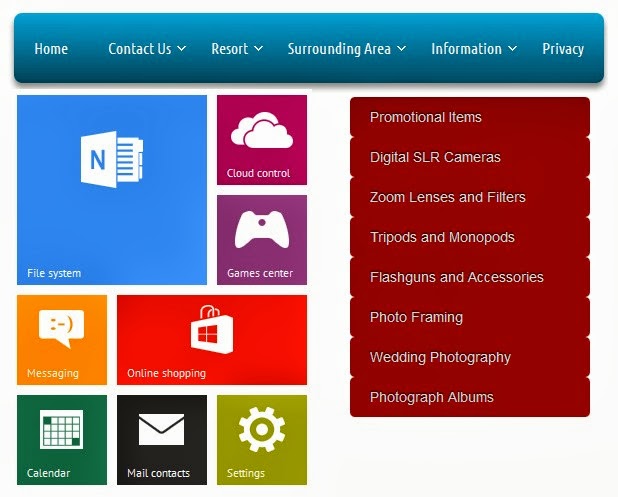The width and height of the screenshot is (618, 497).
Task: Click the Windows Store shopping bag icon
Action: 212,329
